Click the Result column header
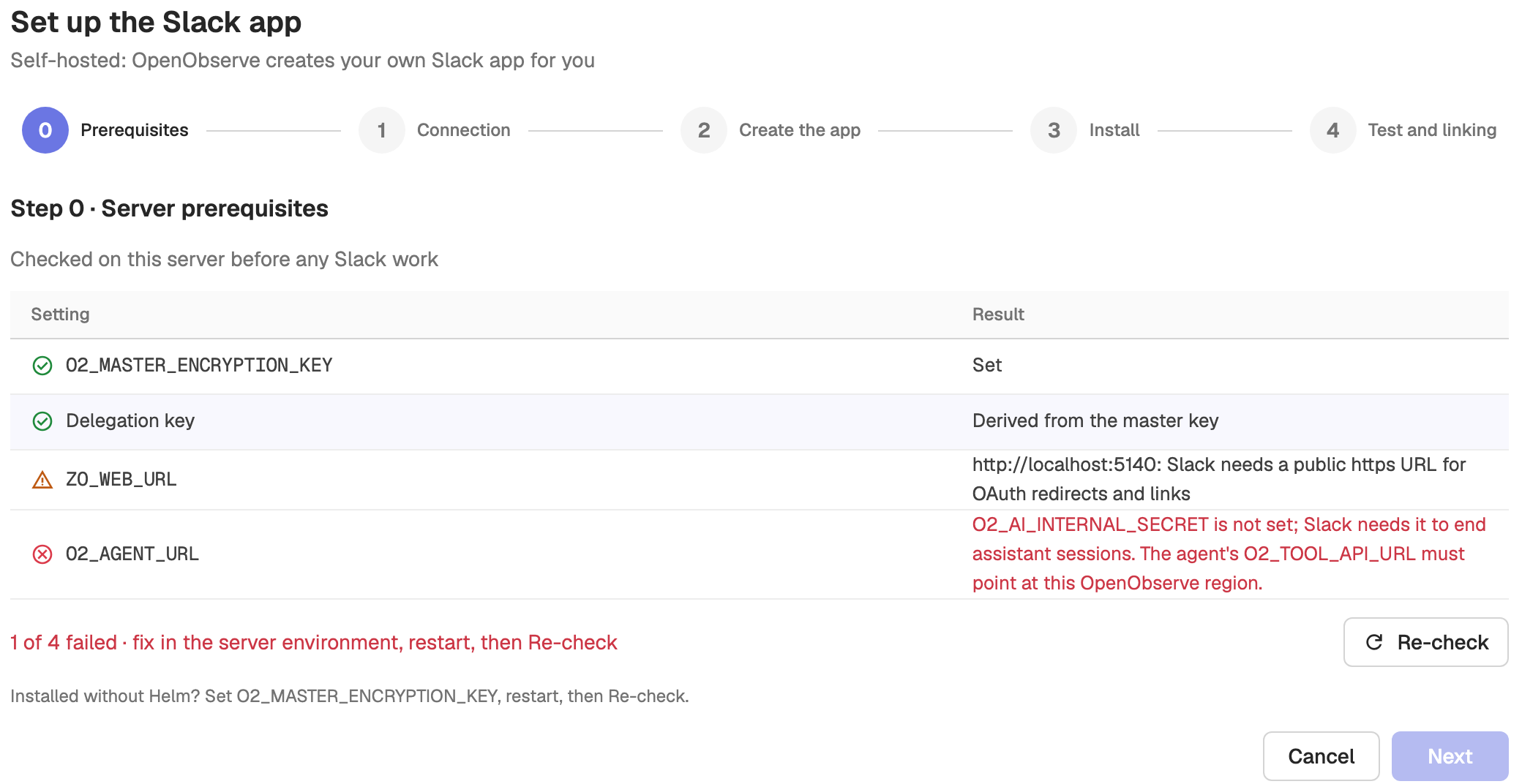This screenshot has height=784, width=1522. [x=998, y=314]
